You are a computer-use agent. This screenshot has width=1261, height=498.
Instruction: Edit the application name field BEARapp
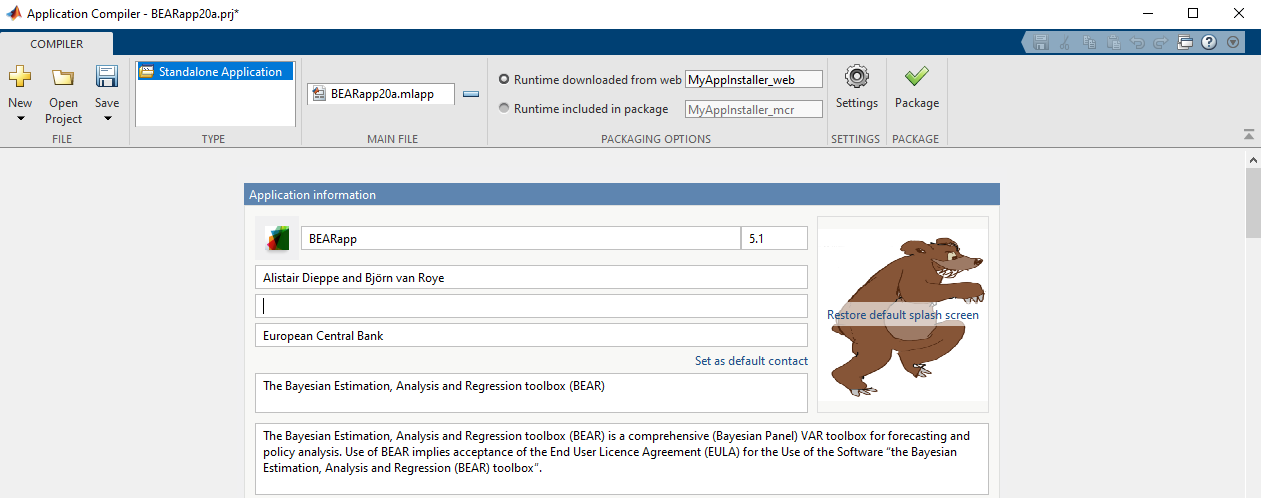(x=521, y=239)
